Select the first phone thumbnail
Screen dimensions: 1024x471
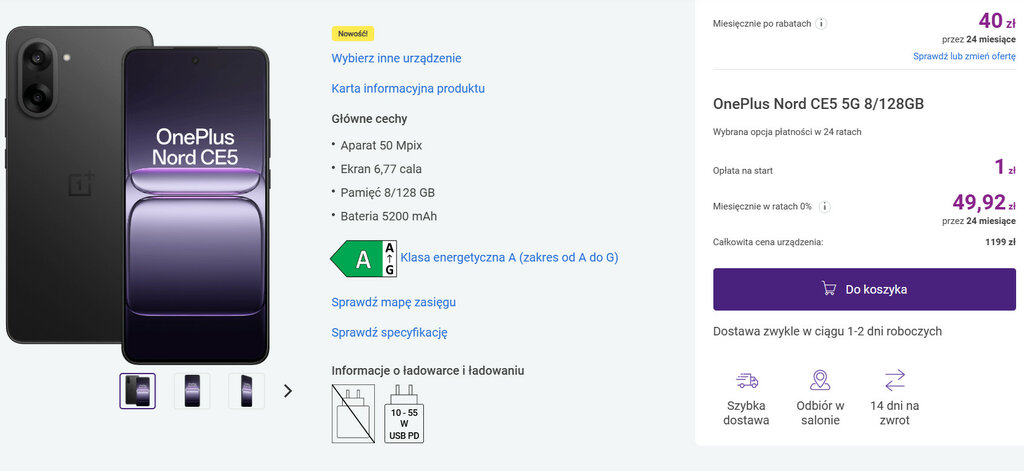tap(138, 391)
